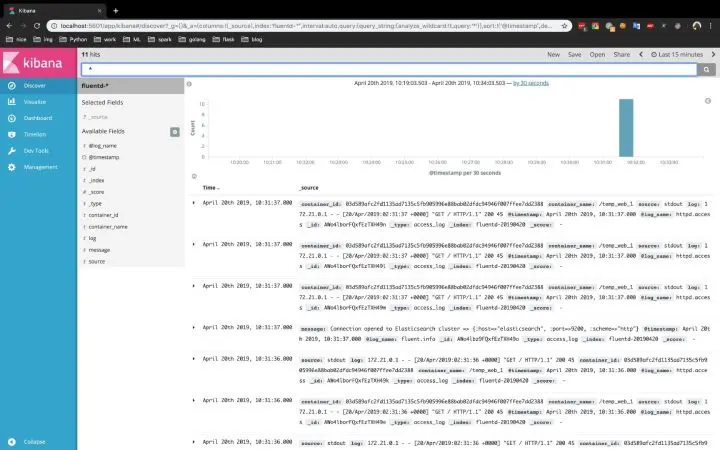Click the browser profile avatar icon

697,26
